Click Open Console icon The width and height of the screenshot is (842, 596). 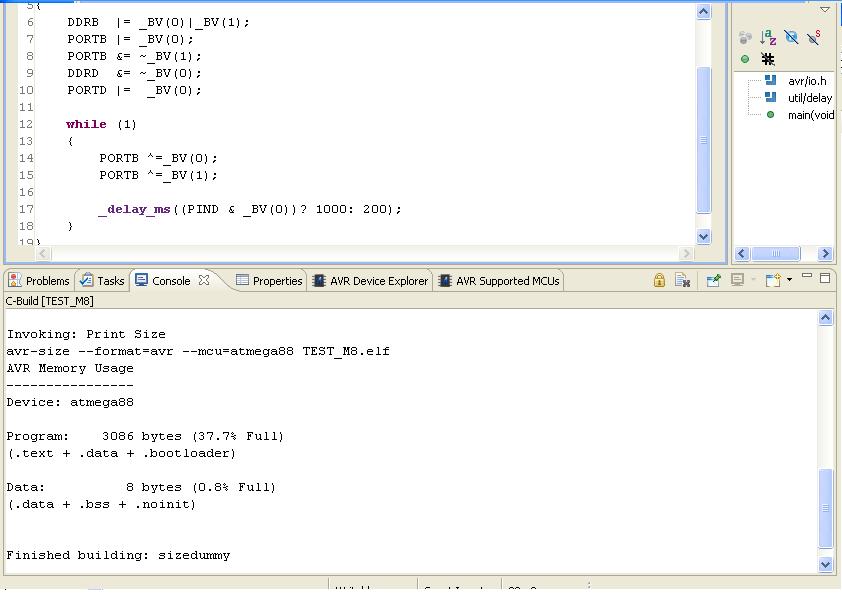[x=773, y=280]
